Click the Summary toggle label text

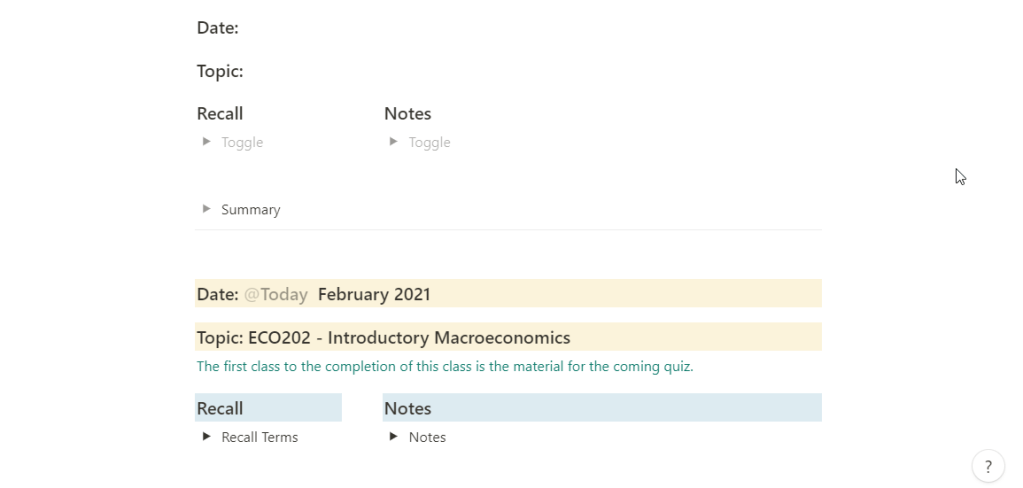pos(251,210)
